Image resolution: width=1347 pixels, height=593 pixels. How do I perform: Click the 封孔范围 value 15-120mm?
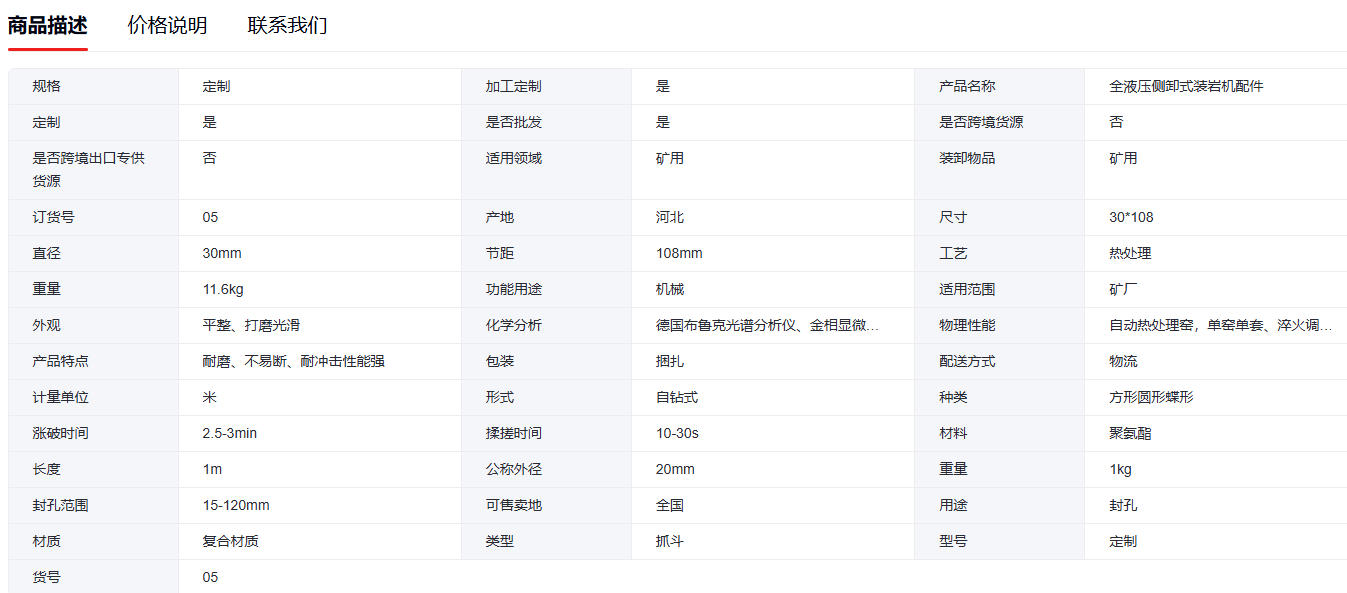(236, 506)
